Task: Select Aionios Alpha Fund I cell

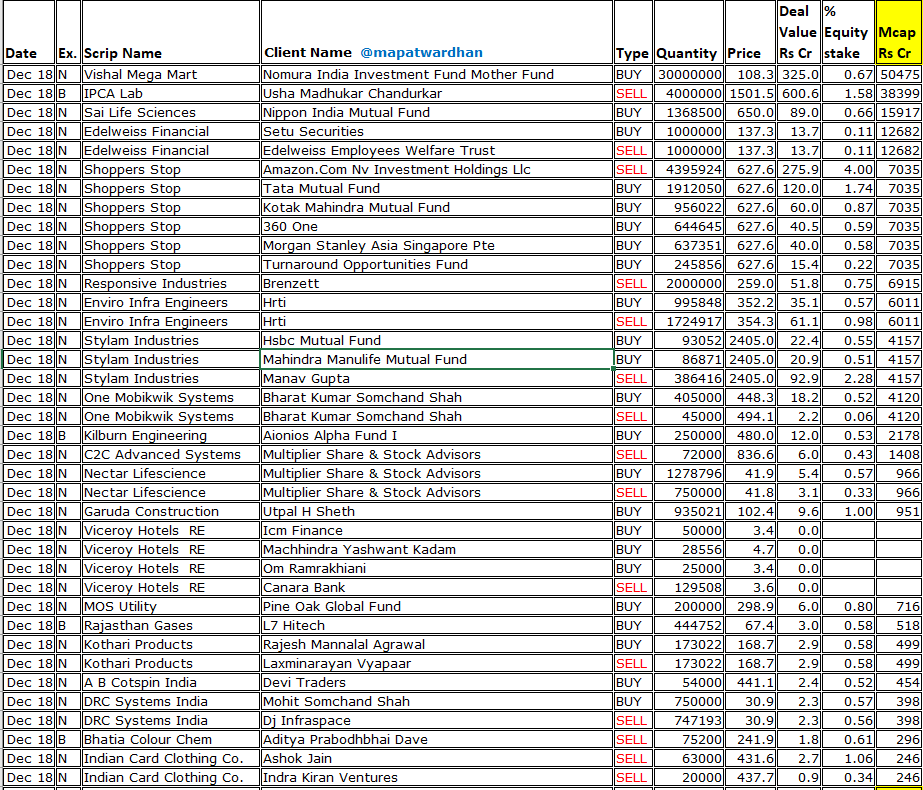Action: [437, 436]
